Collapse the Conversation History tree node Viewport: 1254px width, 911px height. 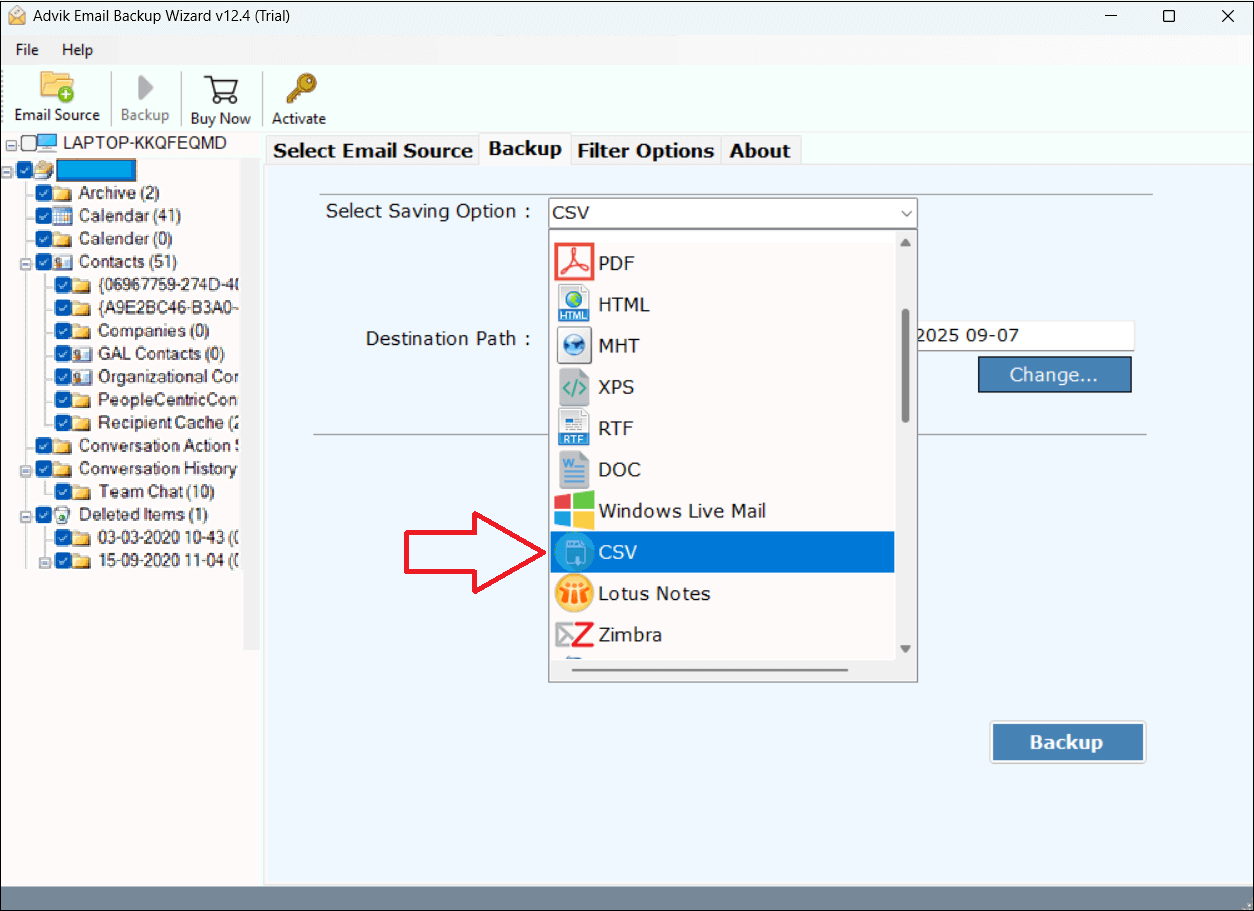pos(26,470)
